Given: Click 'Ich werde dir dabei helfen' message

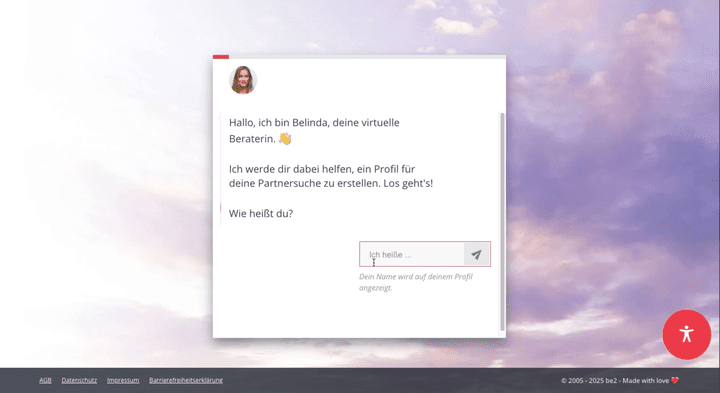Looking at the screenshot, I should click(331, 176).
